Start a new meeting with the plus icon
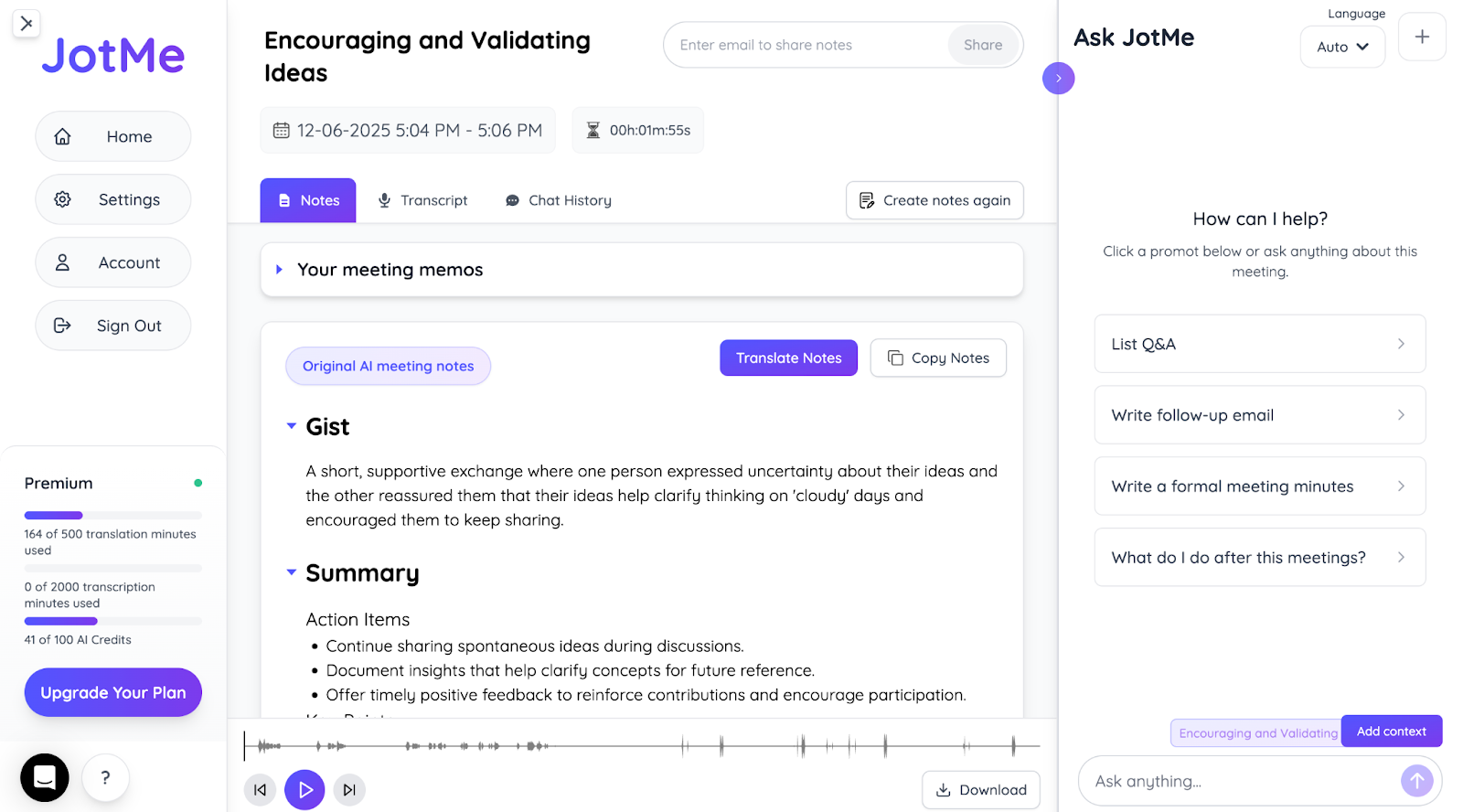The height and width of the screenshot is (812, 1463). (1421, 37)
